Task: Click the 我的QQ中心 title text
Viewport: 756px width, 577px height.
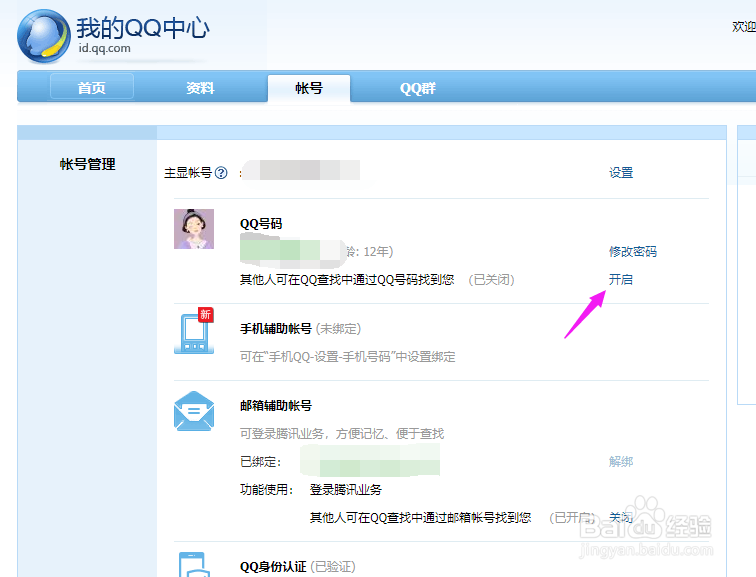Action: click(x=143, y=28)
